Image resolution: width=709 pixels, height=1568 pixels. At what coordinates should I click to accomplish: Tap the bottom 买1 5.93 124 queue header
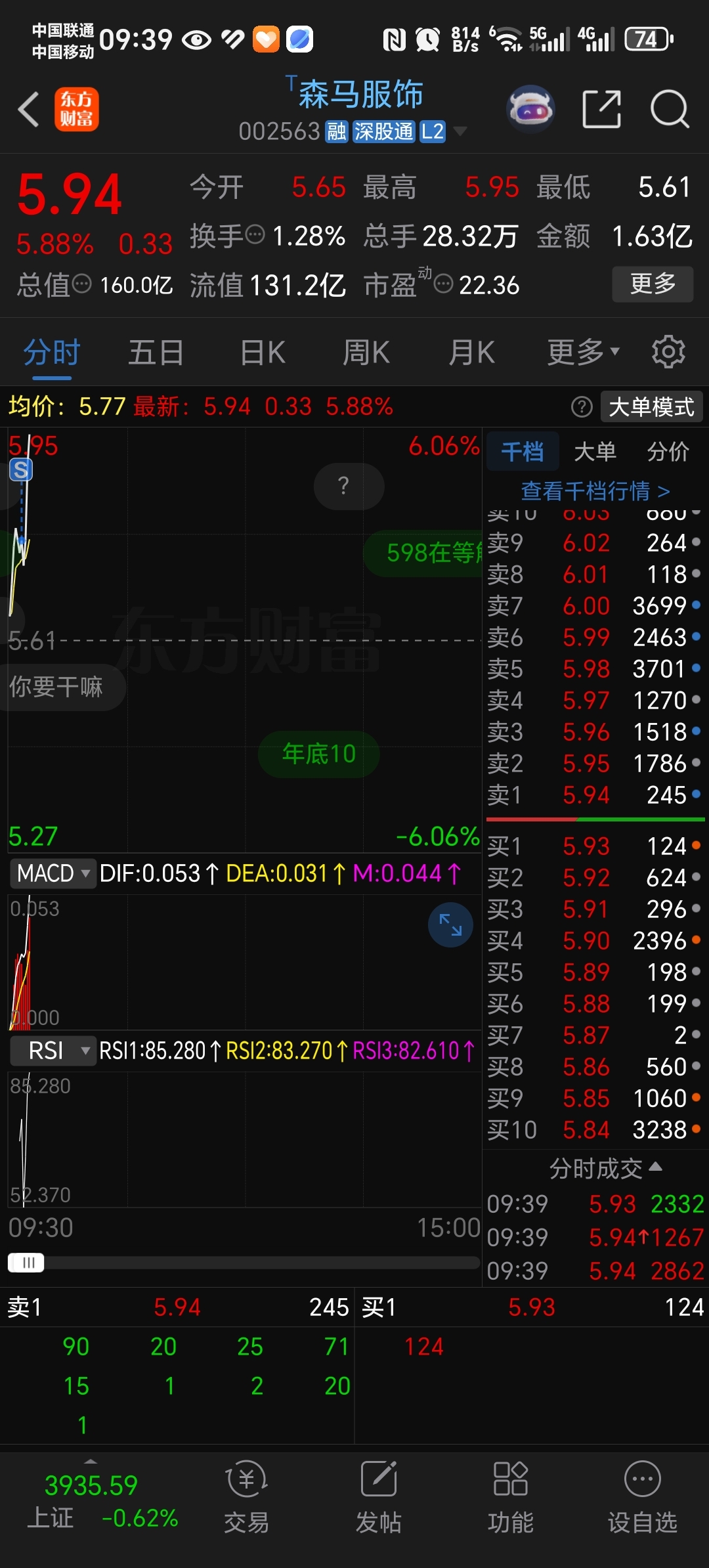point(532,1307)
